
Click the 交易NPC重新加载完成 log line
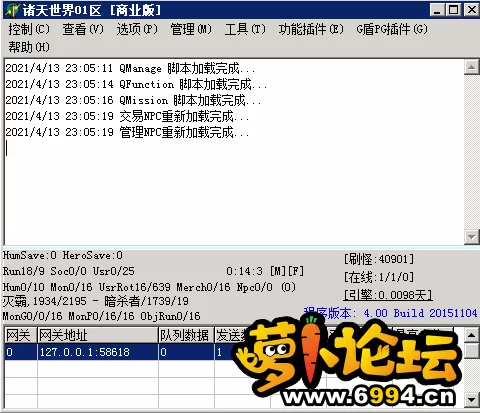(x=127, y=116)
